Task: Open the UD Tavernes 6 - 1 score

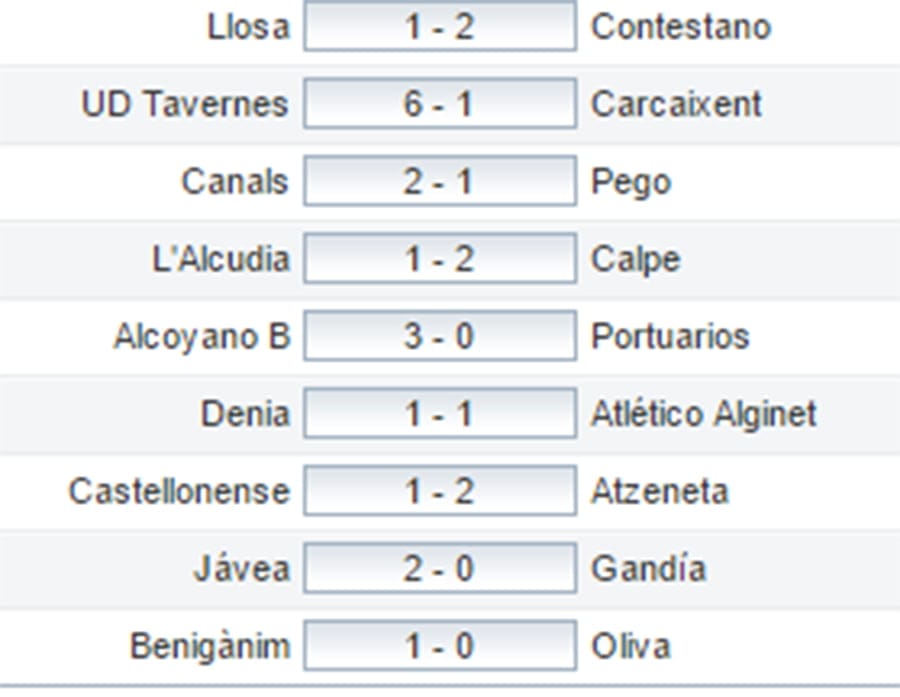Action: click(440, 104)
